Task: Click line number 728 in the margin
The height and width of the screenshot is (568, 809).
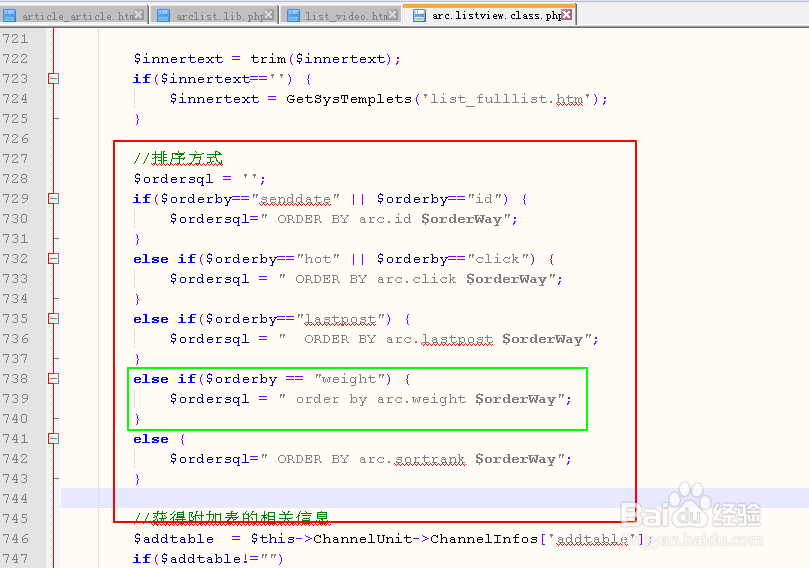Action: tap(15, 178)
